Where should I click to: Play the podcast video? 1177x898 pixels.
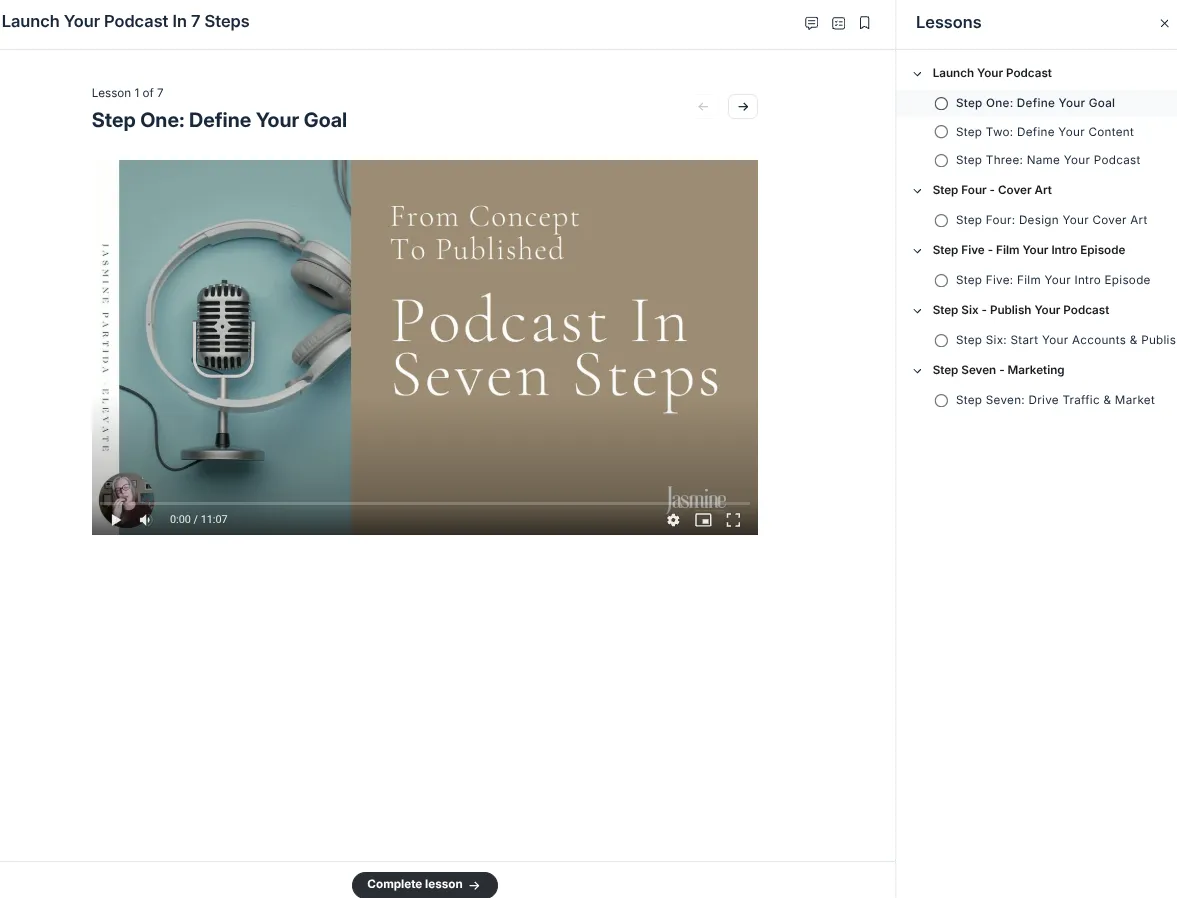[116, 520]
